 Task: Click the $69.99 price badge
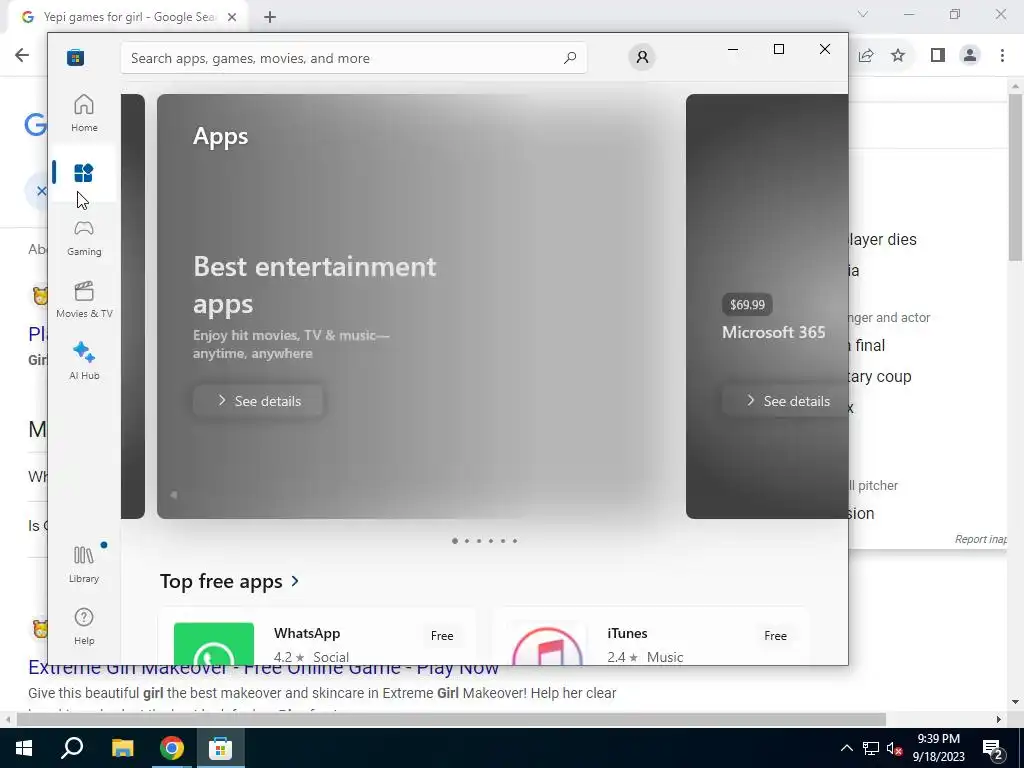(x=747, y=304)
